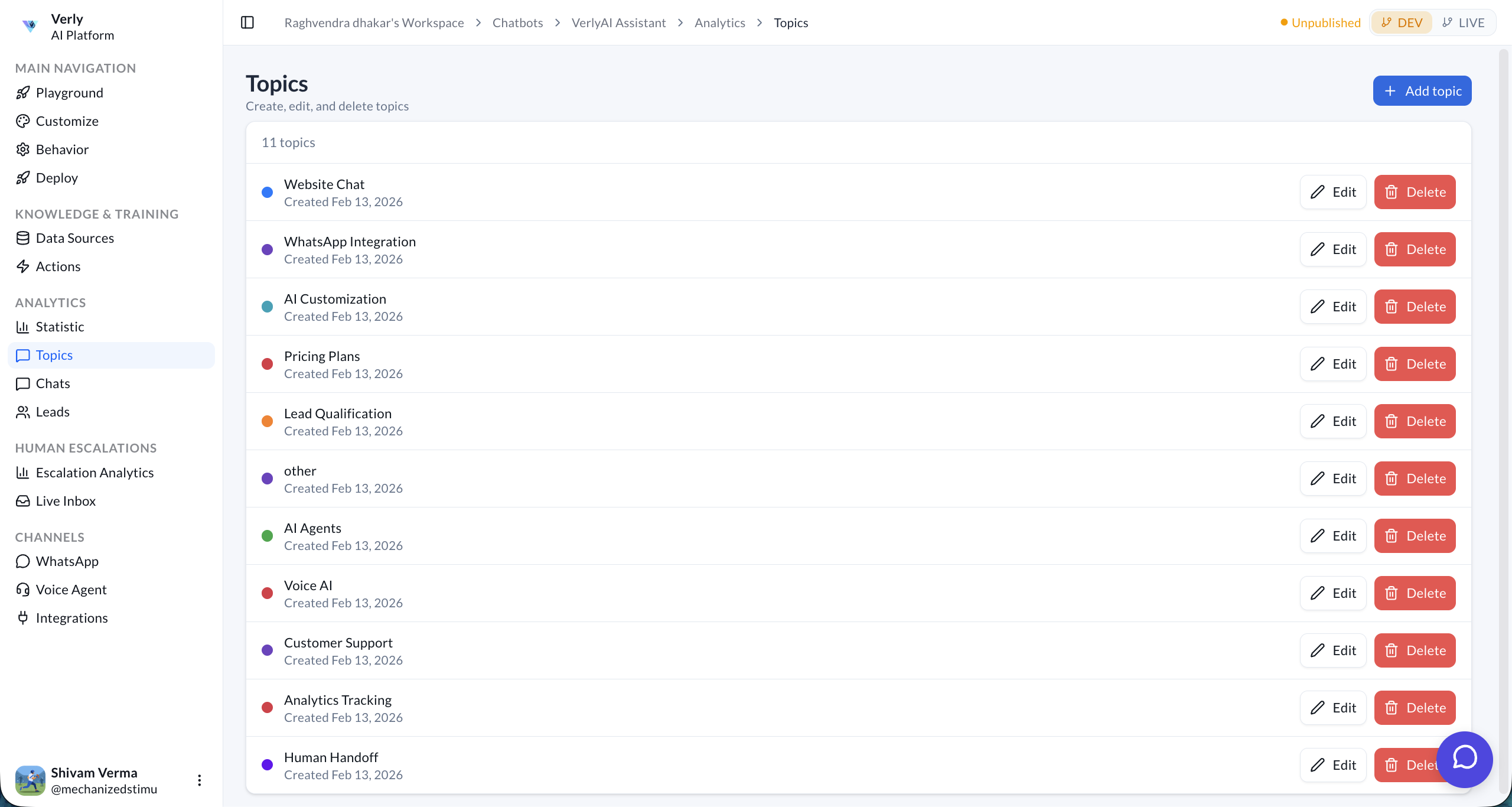Click the orange dot beside Lead Qualification
1512x807 pixels.
coord(267,421)
